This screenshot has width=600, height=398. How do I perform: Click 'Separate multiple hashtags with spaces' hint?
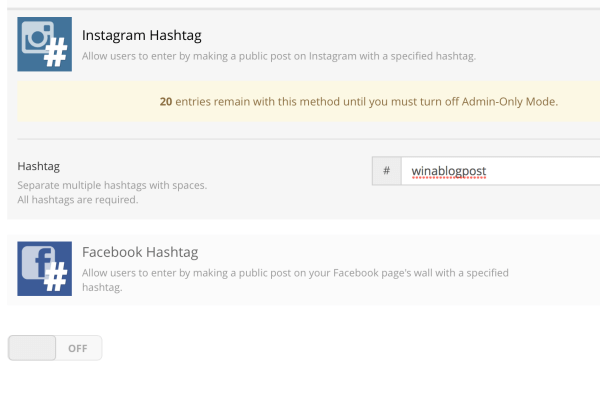112,185
